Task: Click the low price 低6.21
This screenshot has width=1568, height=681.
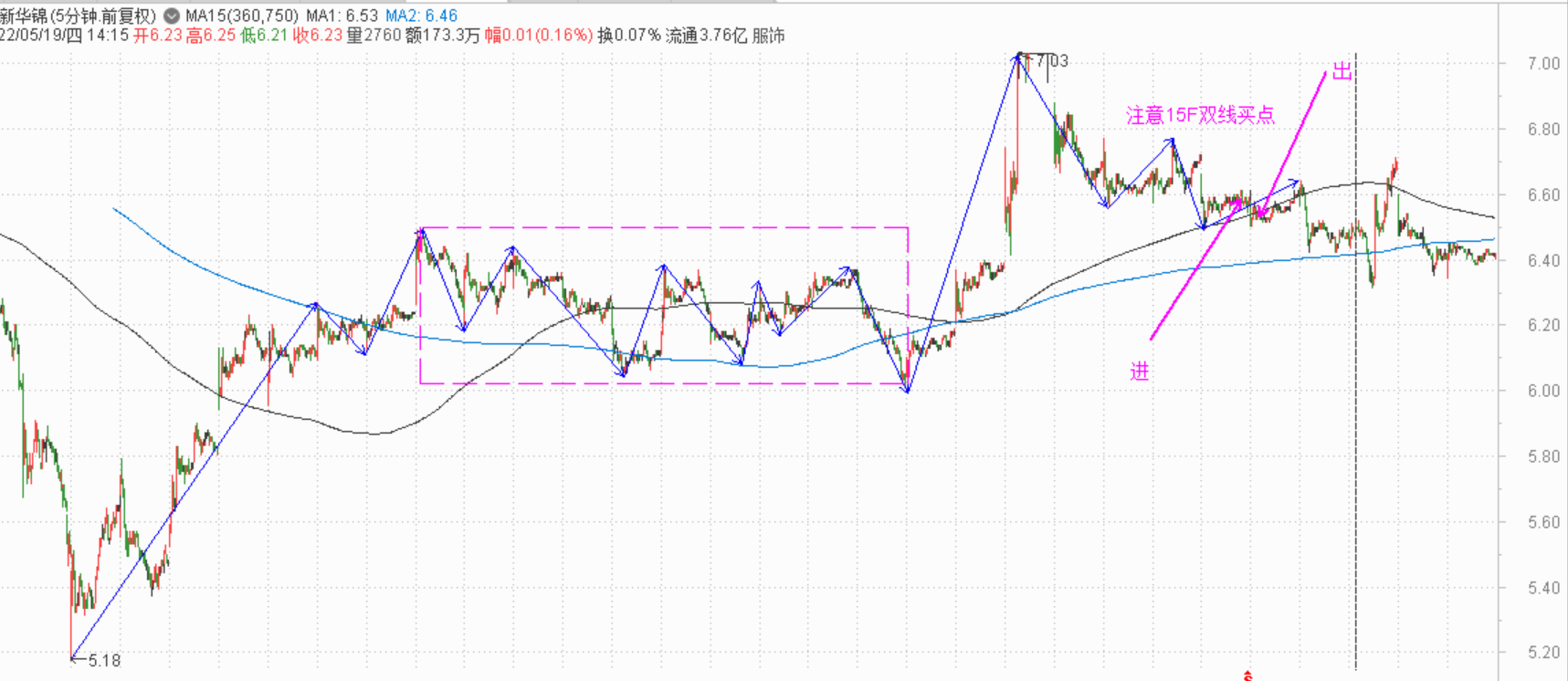Action: click(x=265, y=36)
